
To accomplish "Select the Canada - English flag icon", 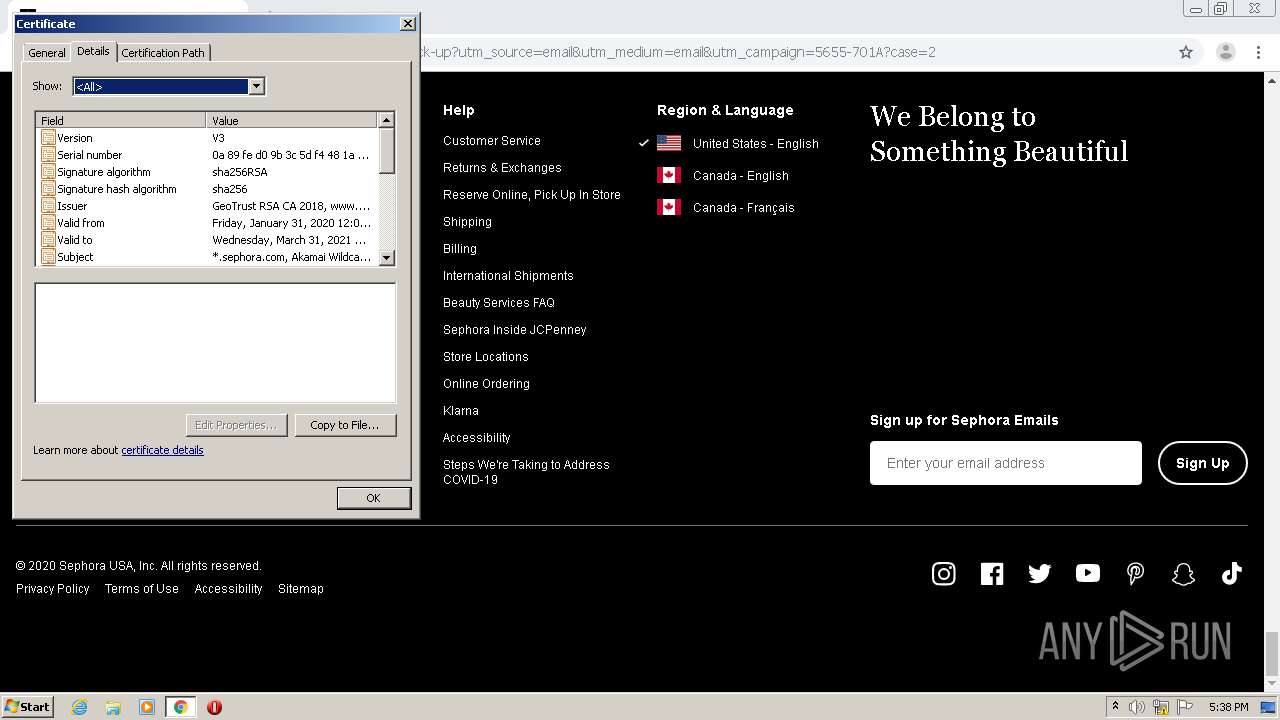I will (x=669, y=175).
